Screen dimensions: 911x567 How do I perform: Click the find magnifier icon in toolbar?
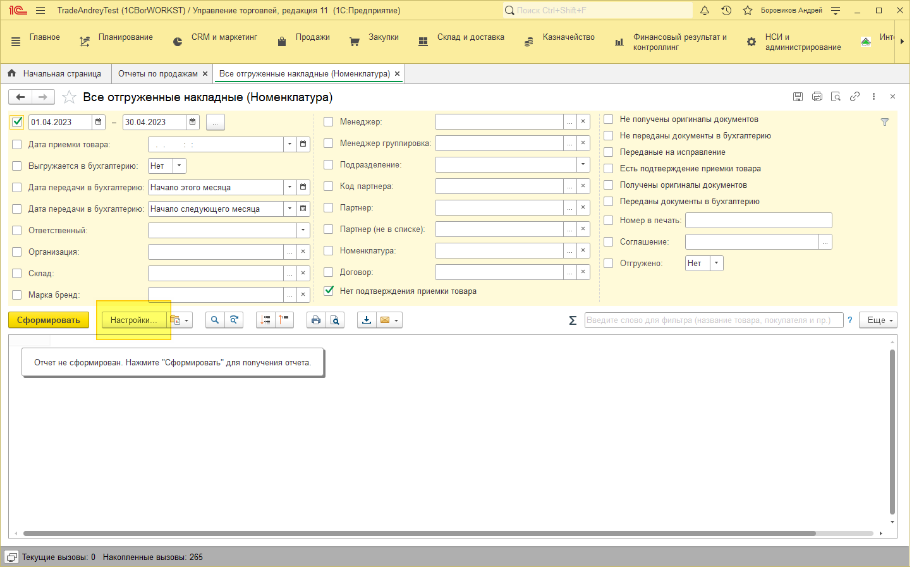214,320
